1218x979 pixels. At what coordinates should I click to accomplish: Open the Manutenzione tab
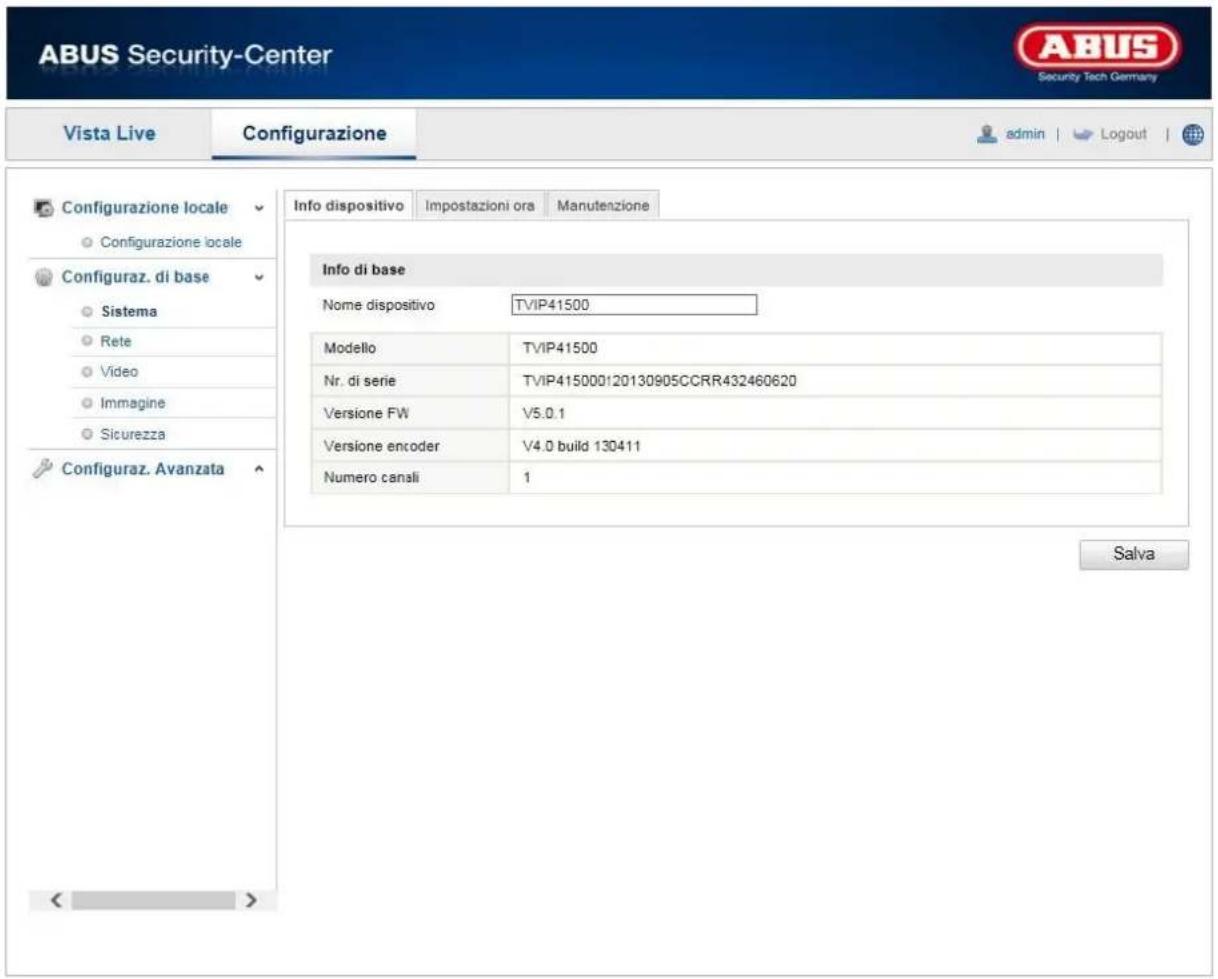click(602, 205)
